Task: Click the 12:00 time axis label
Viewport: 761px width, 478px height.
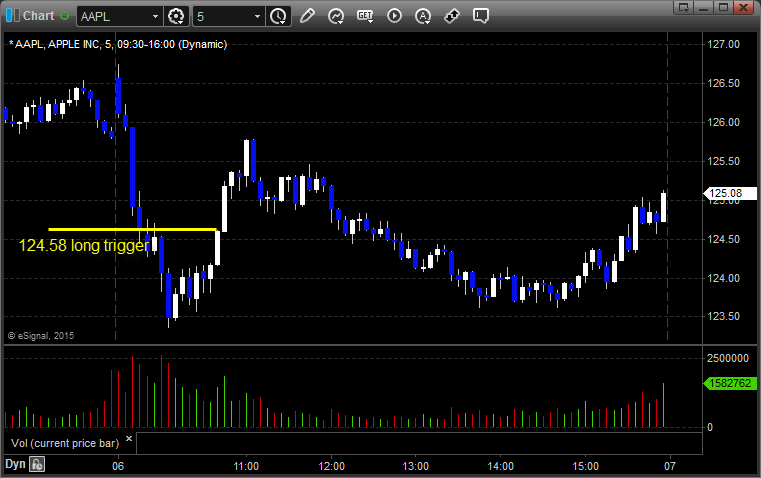Action: (331, 466)
